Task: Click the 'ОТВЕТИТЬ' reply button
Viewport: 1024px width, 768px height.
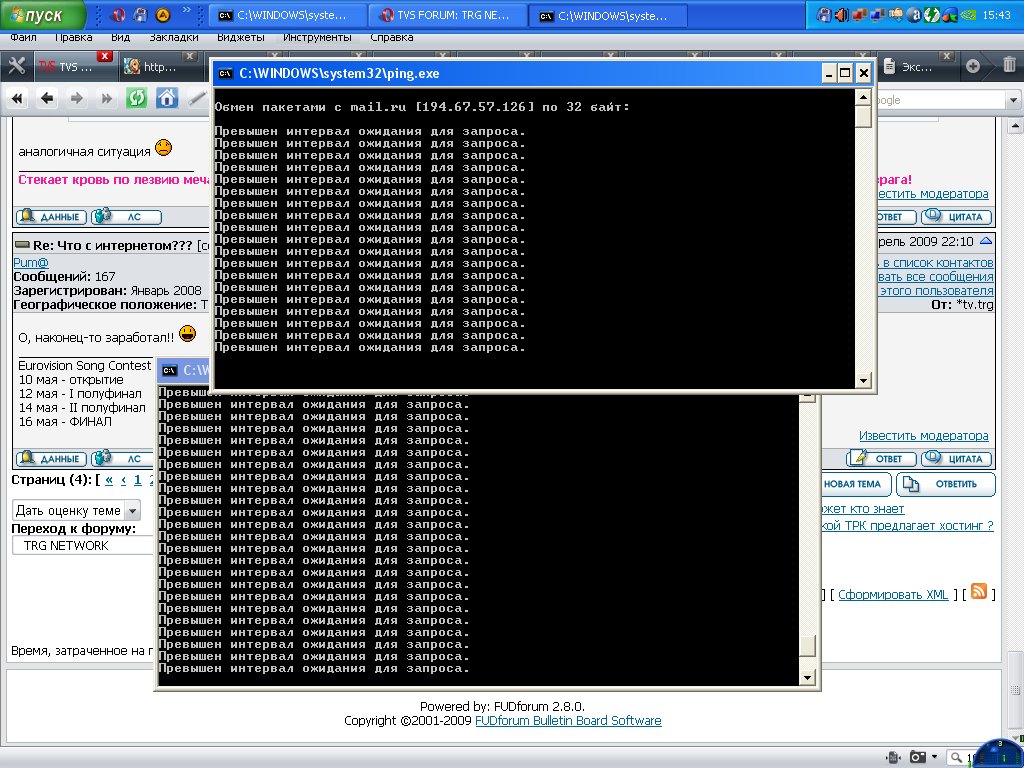Action: click(945, 484)
